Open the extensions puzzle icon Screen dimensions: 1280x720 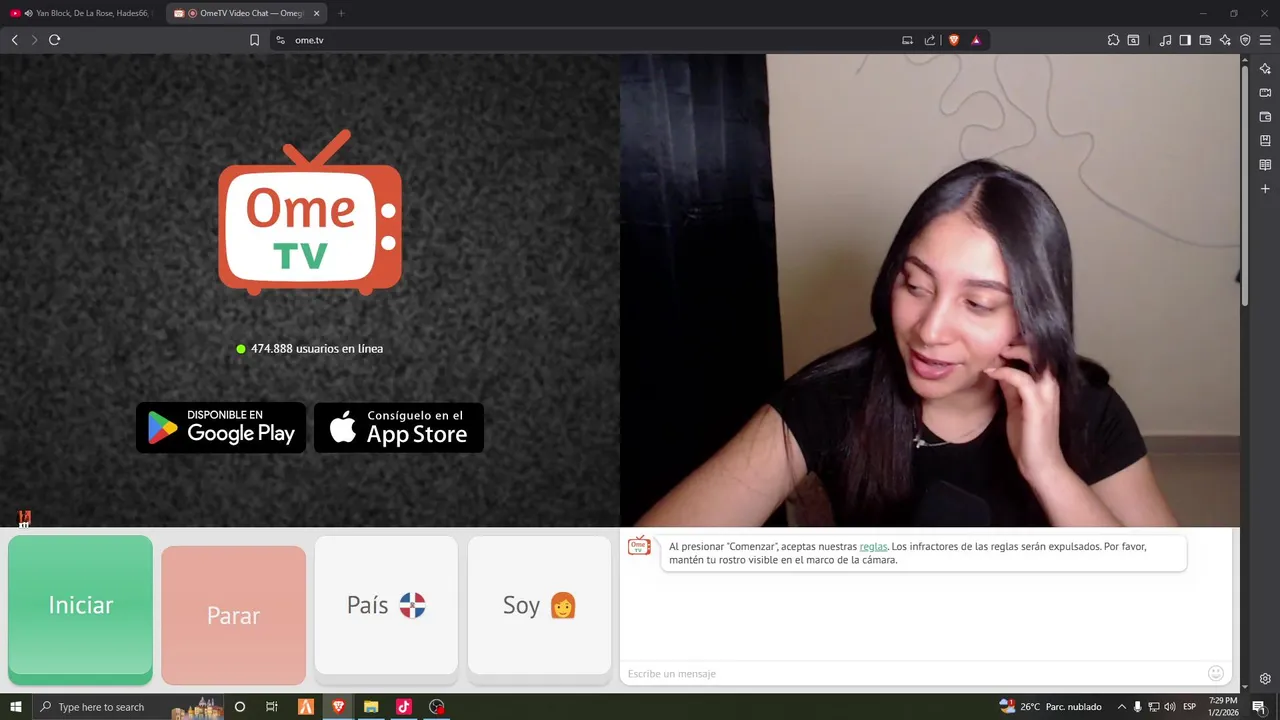pos(1113,40)
